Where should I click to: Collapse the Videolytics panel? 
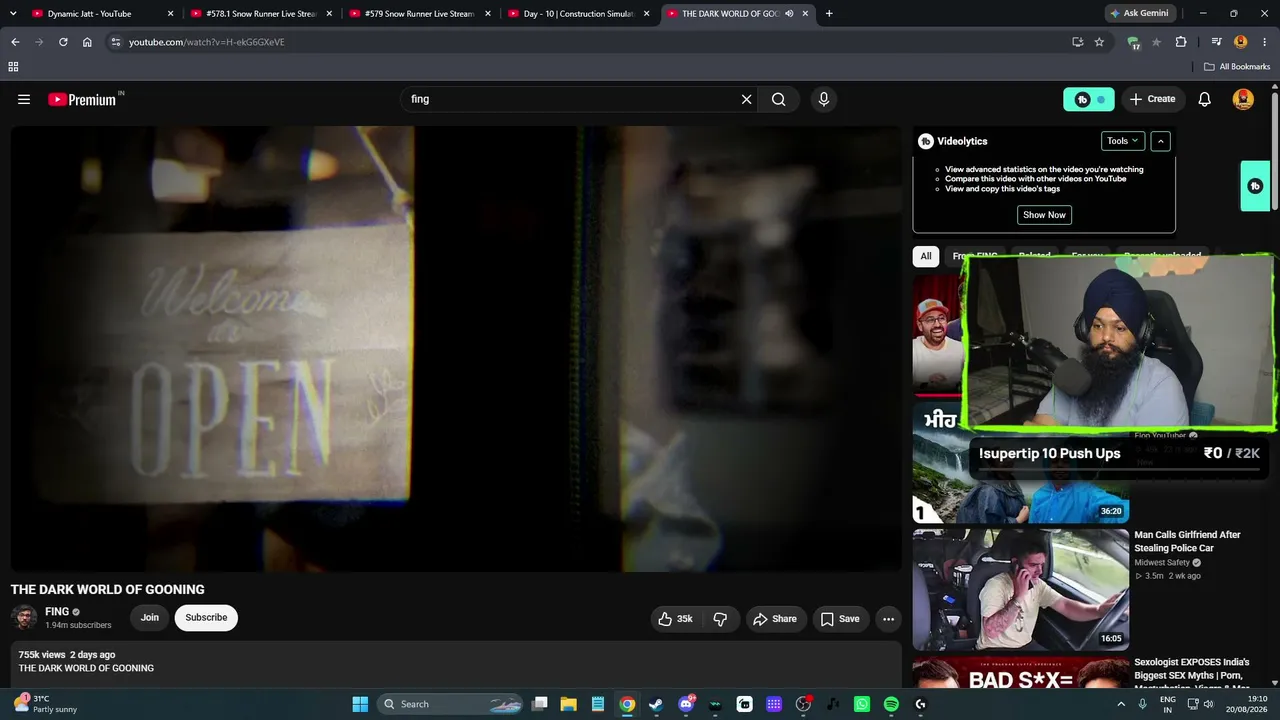1160,141
